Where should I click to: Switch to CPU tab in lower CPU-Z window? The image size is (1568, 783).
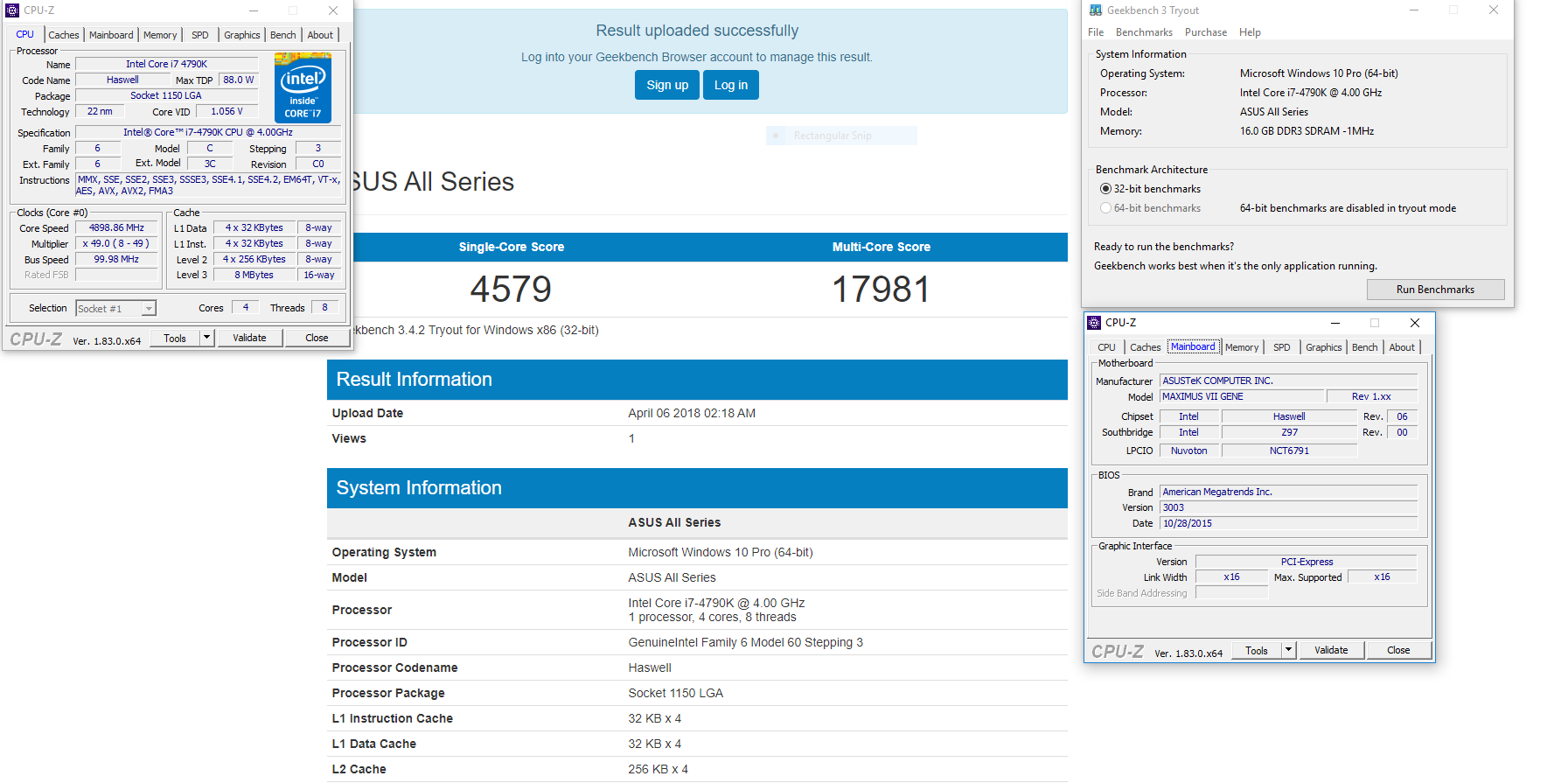(1107, 347)
